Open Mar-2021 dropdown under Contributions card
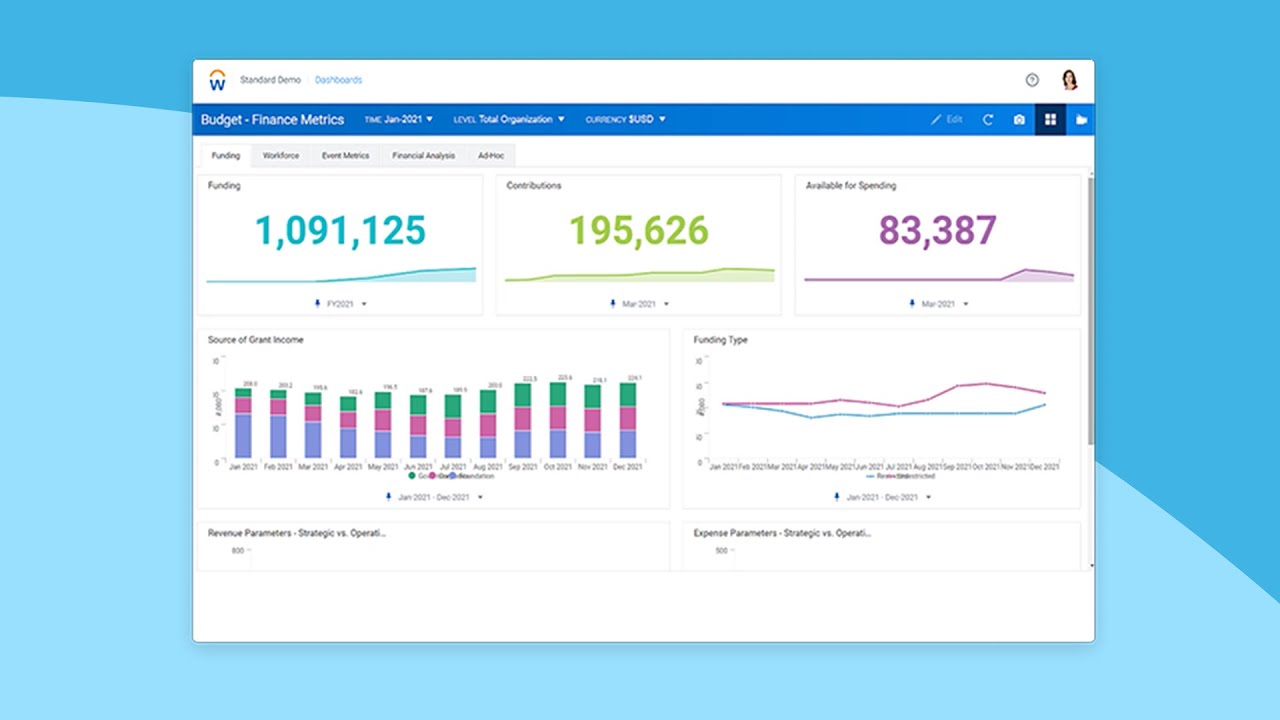Image resolution: width=1280 pixels, height=720 pixels. pyautogui.click(x=646, y=303)
